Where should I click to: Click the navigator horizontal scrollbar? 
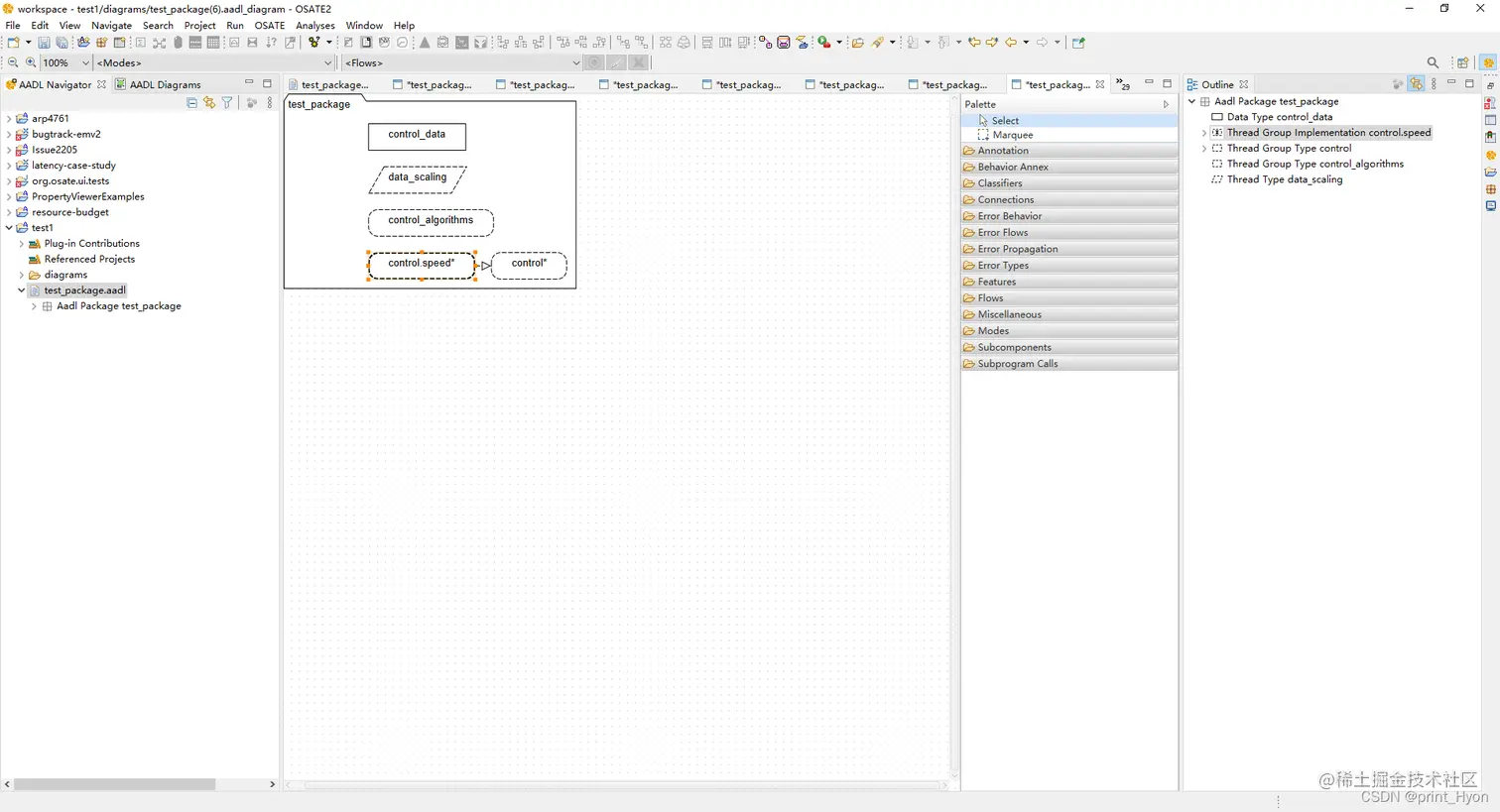point(114,784)
